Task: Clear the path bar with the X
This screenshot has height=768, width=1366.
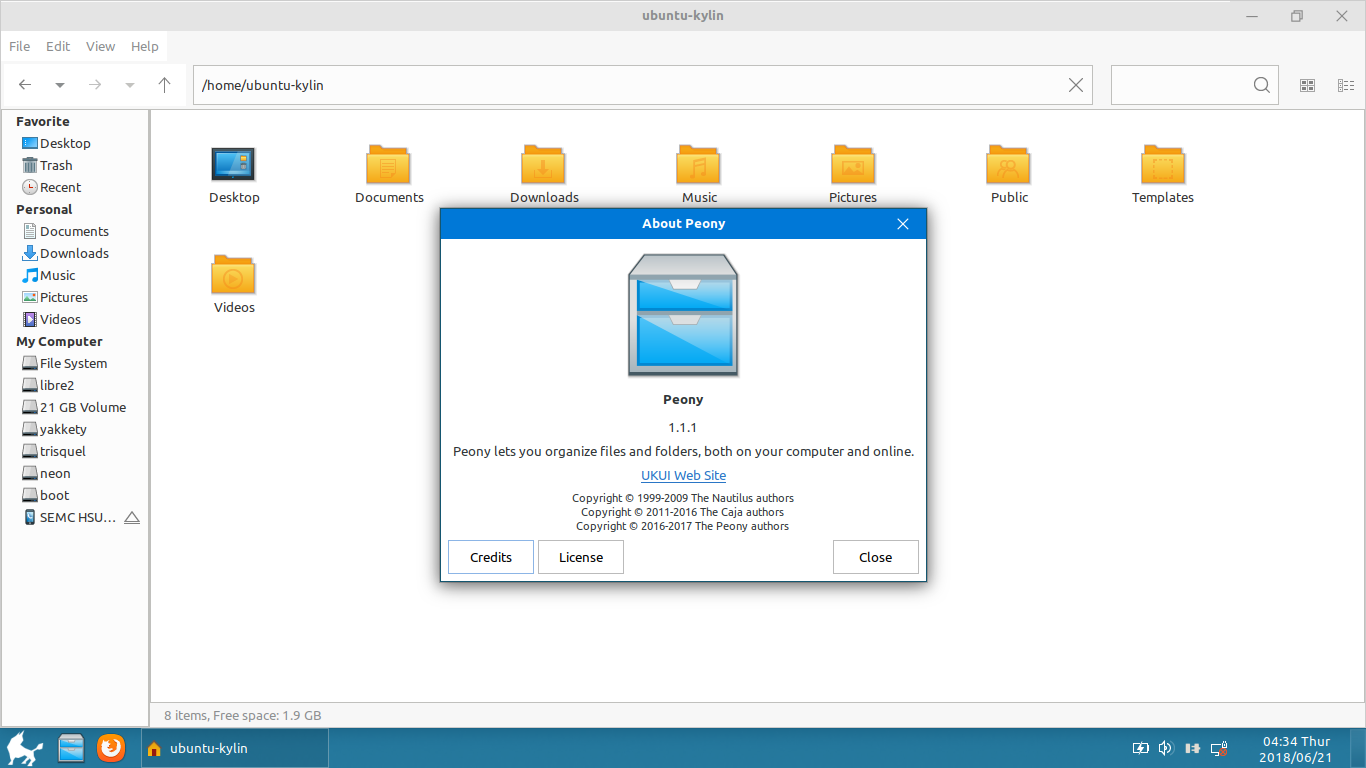Action: pos(1075,85)
